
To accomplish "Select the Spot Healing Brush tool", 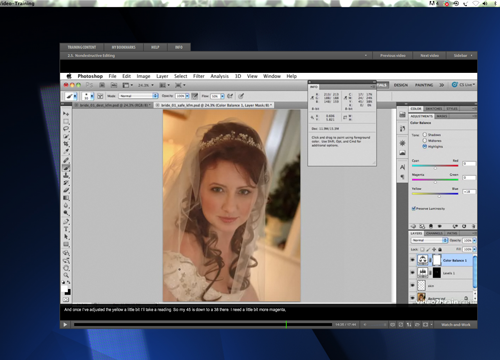I will [66, 160].
